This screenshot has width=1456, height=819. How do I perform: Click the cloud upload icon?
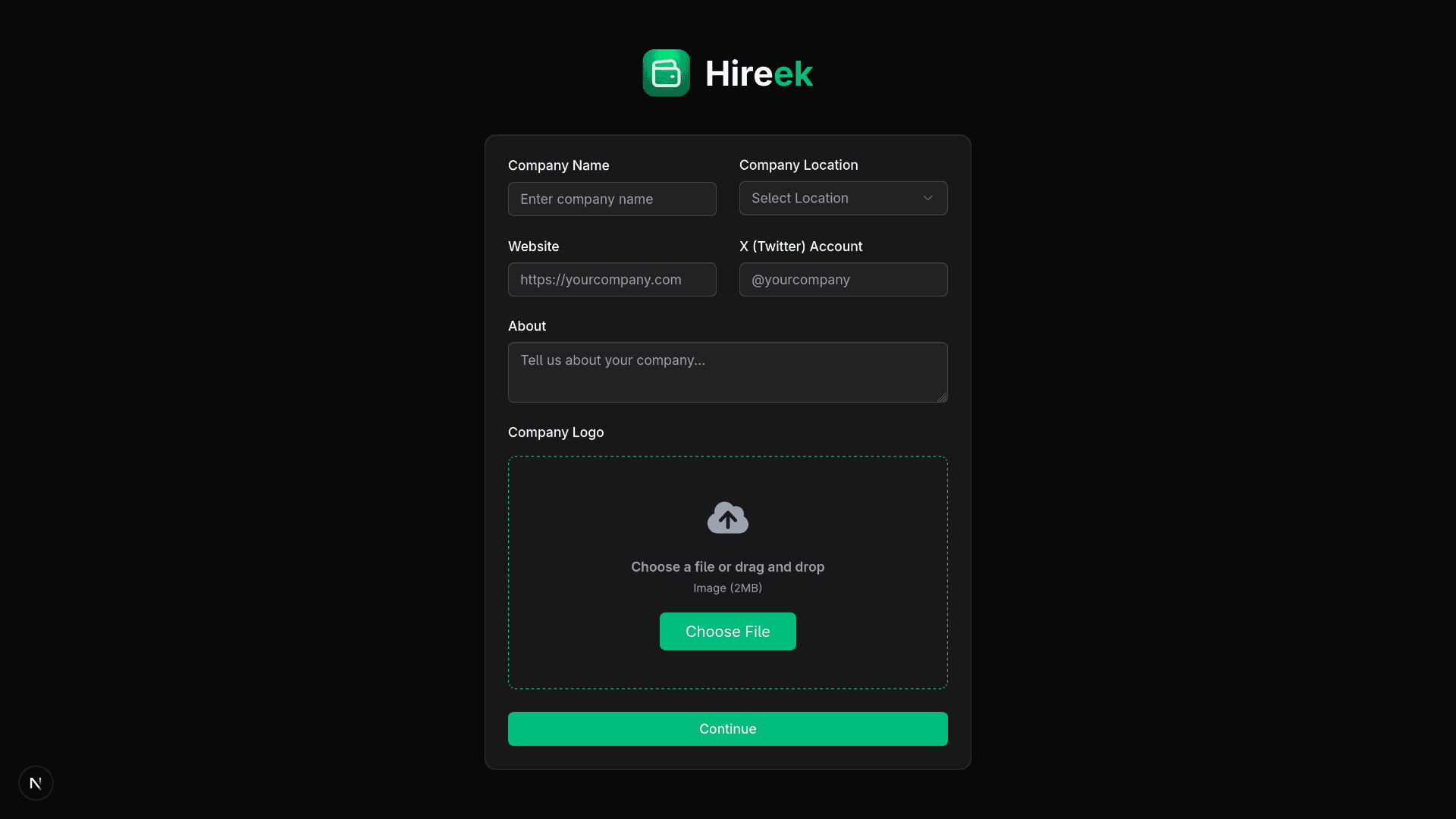(x=728, y=518)
